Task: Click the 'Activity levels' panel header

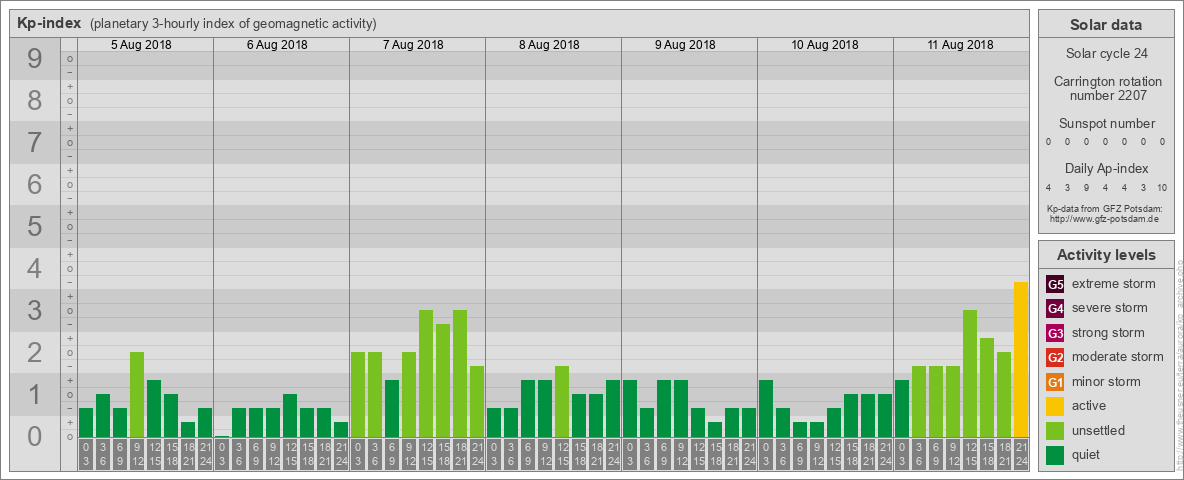Action: click(1106, 255)
